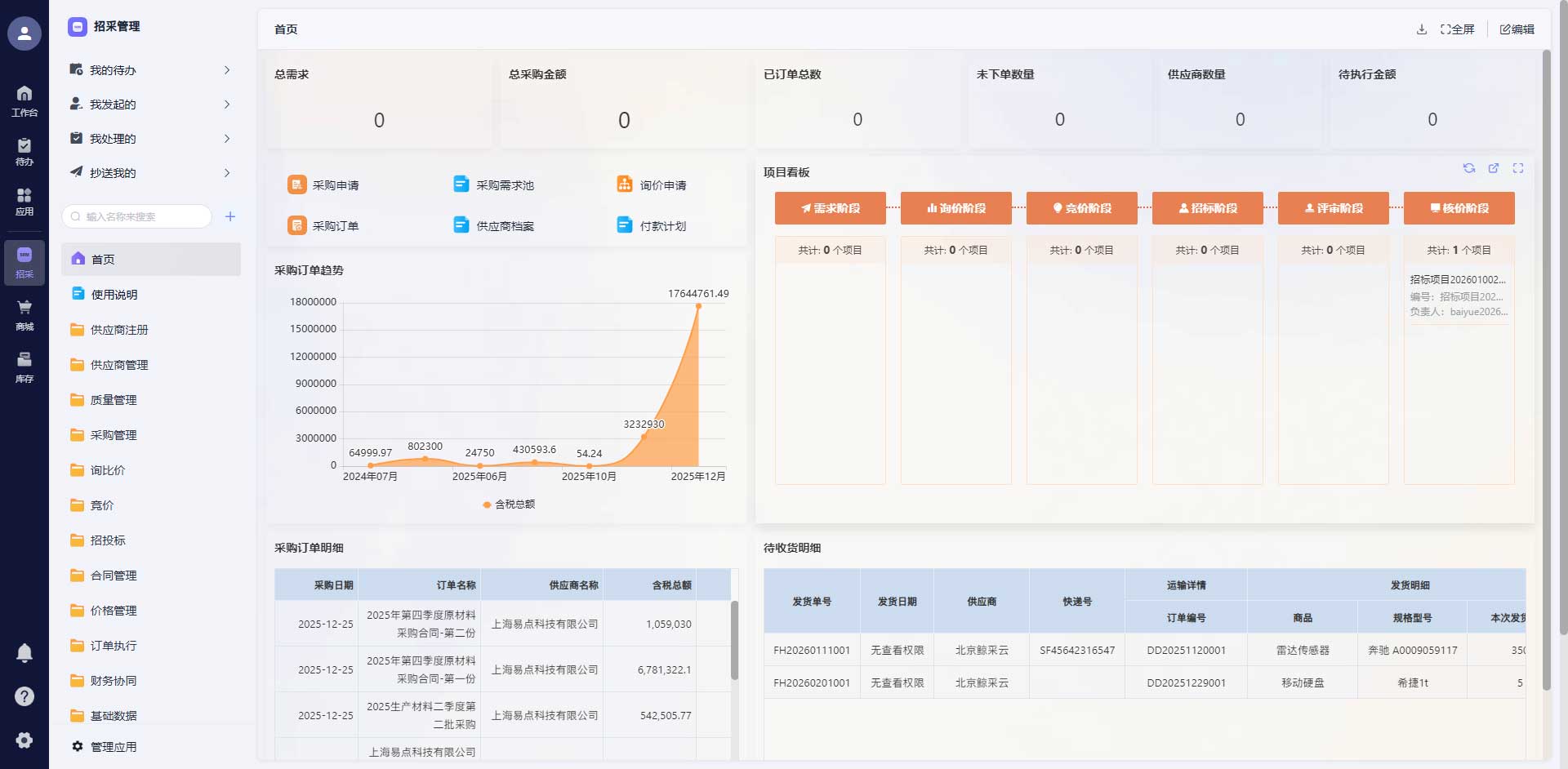Open project card 招标项目202601002
Image resolution: width=1568 pixels, height=769 pixels.
1459,296
